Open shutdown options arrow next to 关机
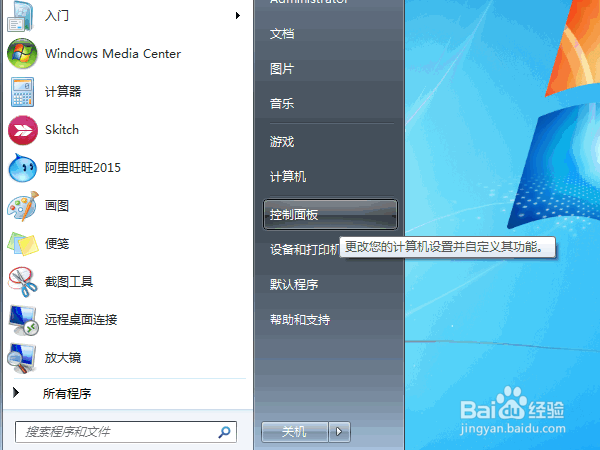The image size is (600, 450). (339, 432)
